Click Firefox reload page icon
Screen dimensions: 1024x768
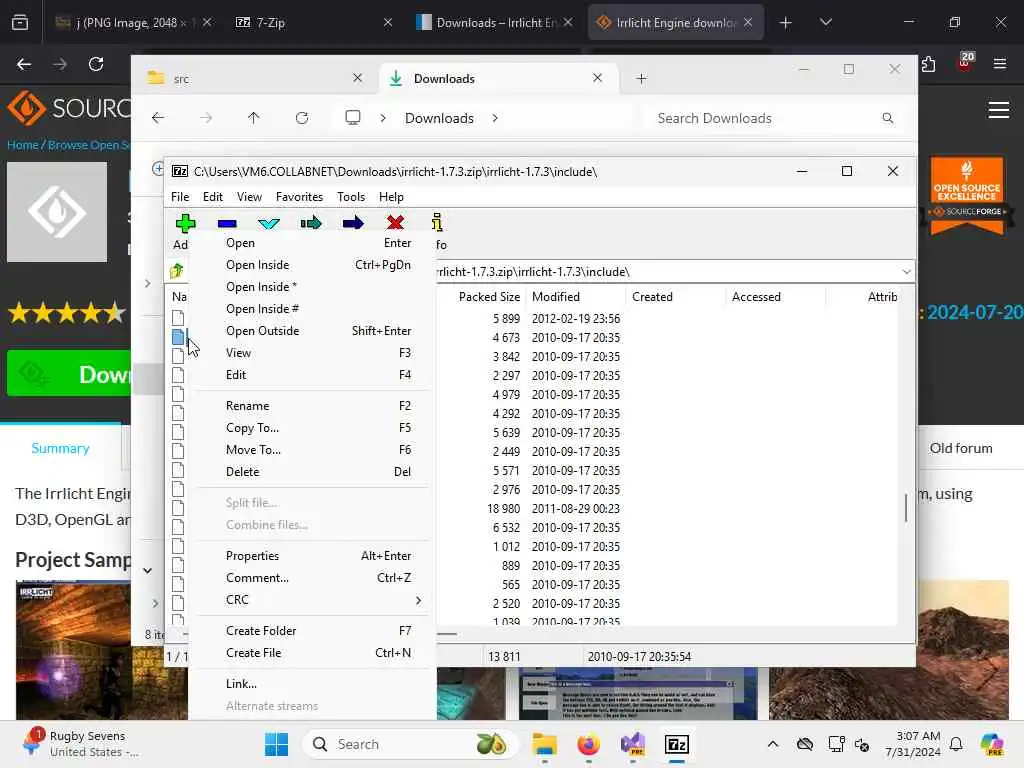pos(96,64)
